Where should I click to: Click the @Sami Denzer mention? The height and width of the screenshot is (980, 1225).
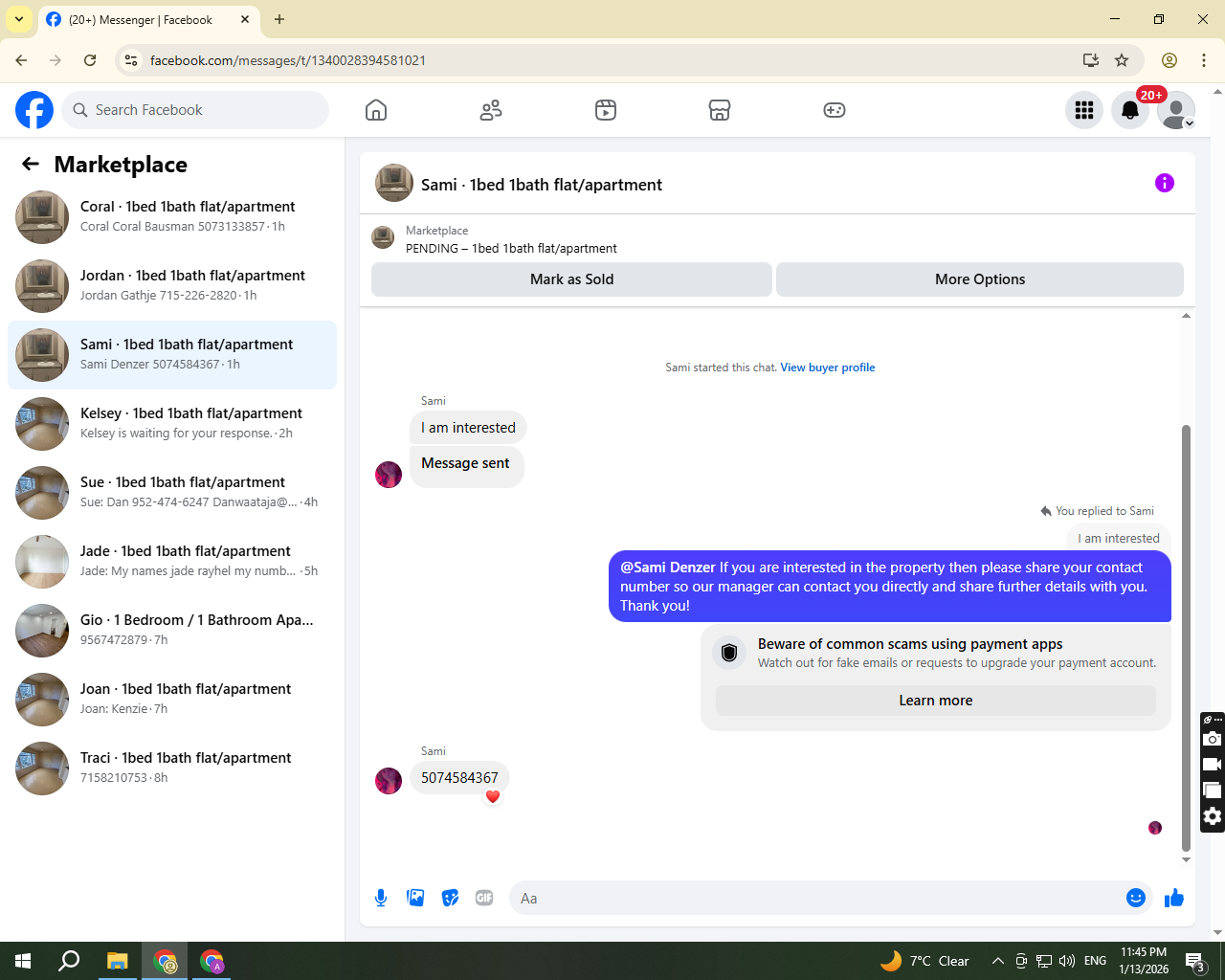668,568
